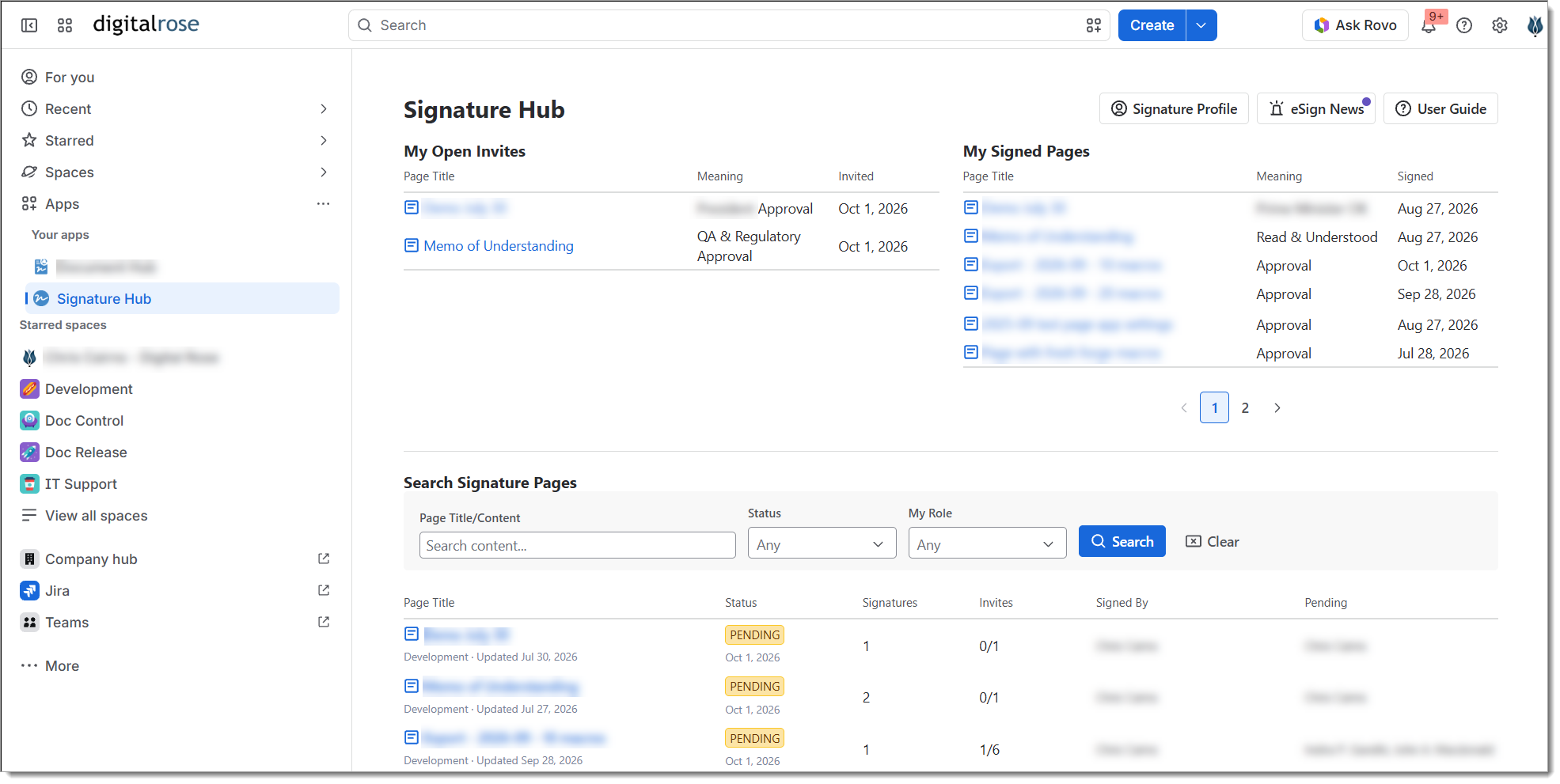Screen dimensions: 1560x784
Task: Click the Development space icon
Action: point(29,388)
